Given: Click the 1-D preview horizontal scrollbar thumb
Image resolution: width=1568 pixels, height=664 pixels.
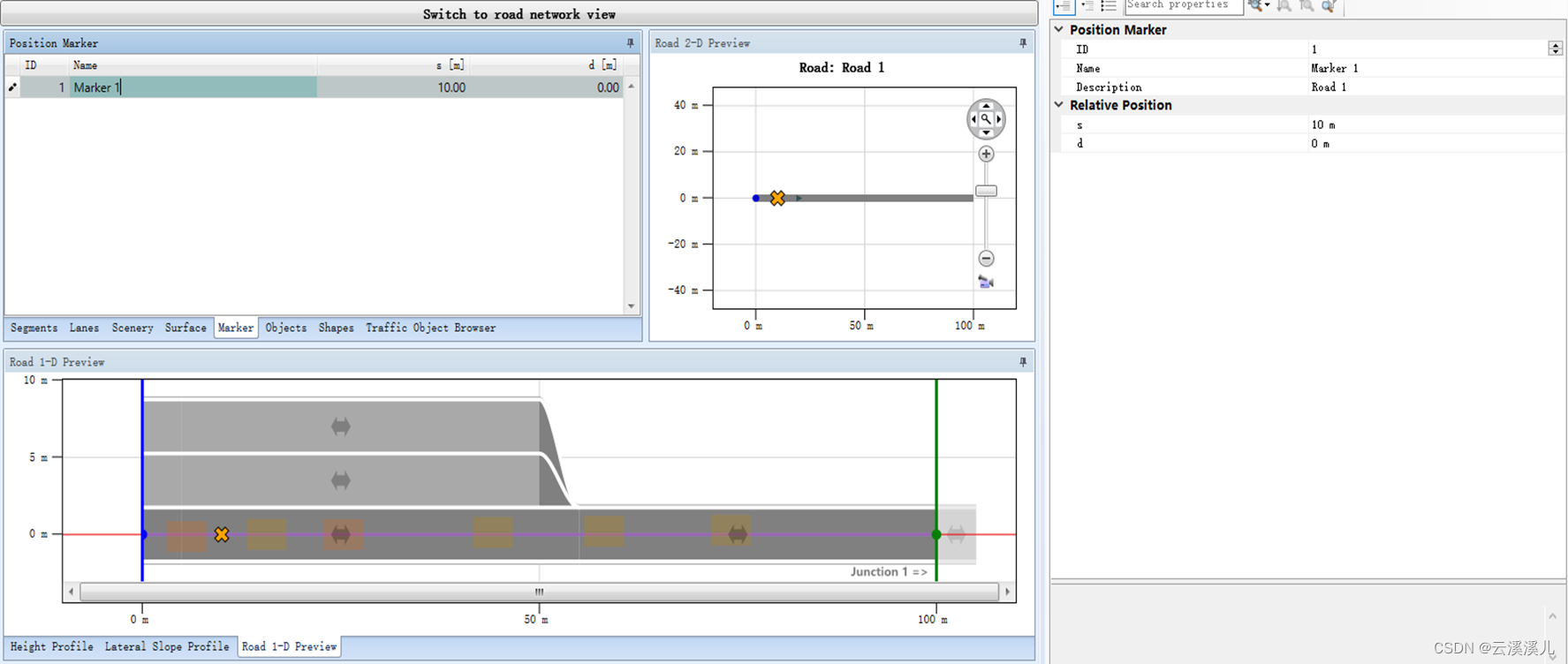Looking at the screenshot, I should pos(539,592).
